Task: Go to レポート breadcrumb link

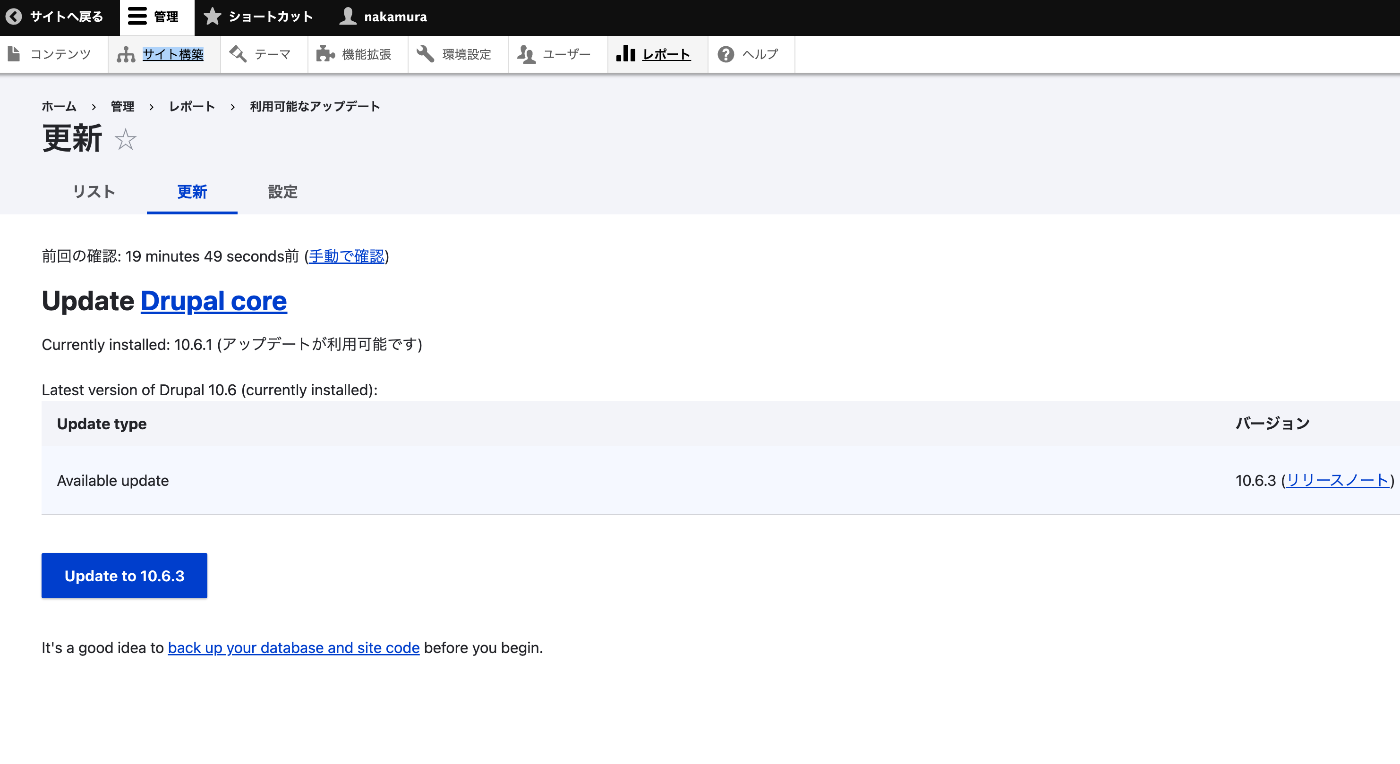Action: click(192, 106)
